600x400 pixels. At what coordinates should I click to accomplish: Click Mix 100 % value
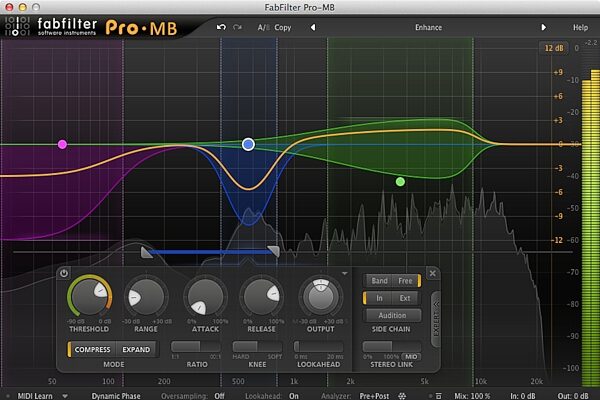click(472, 396)
